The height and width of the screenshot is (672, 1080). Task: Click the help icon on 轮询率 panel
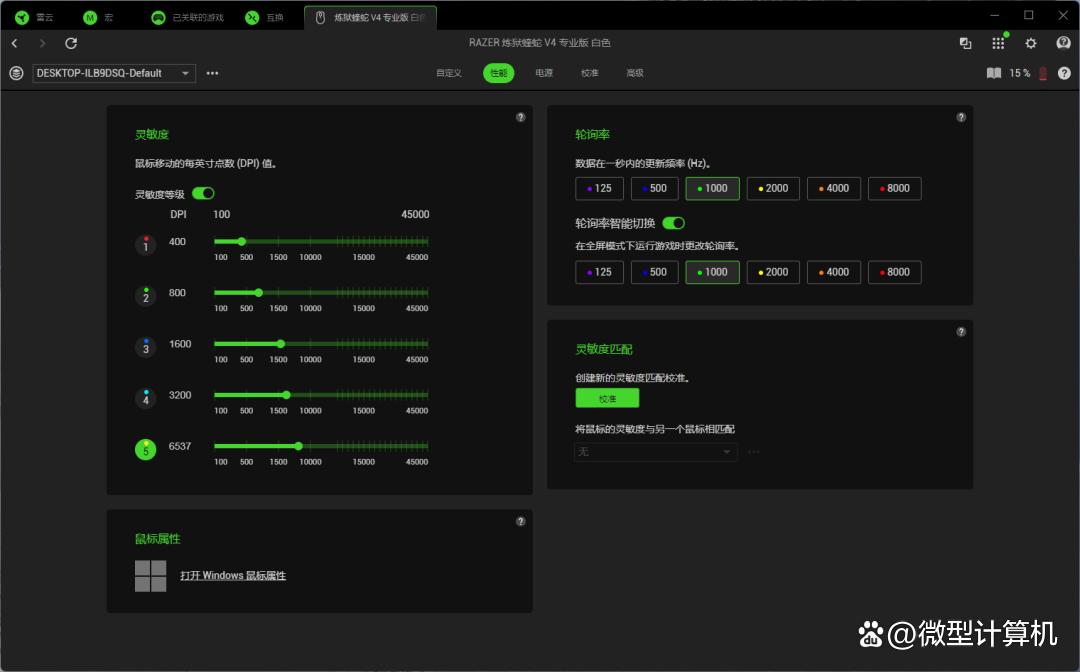coord(961,117)
